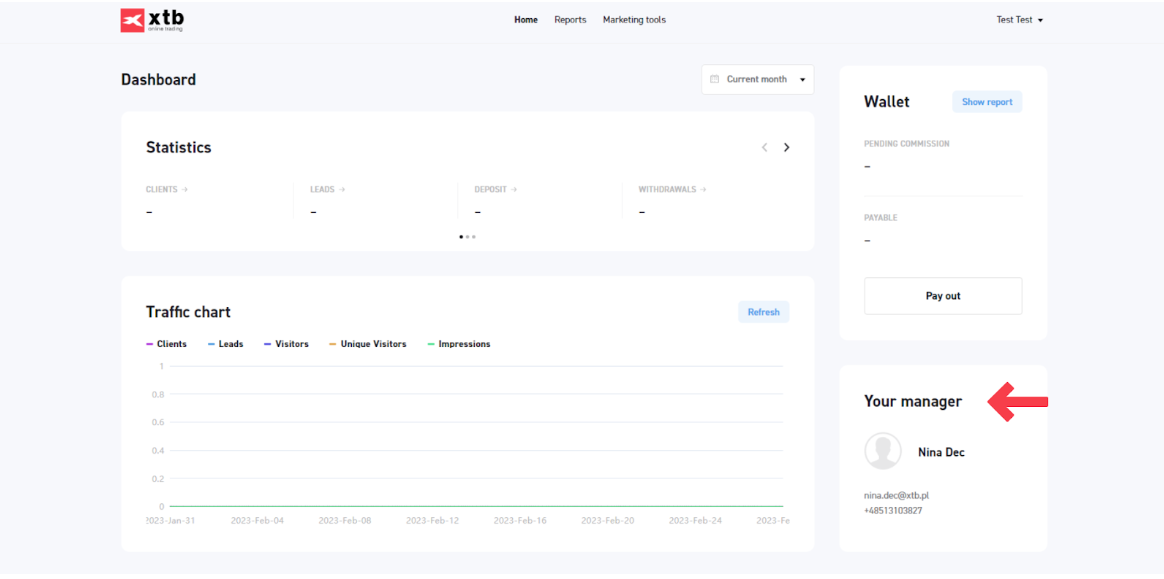Click the arrow next to LEADS
This screenshot has height=579, width=1164.
[x=342, y=189]
